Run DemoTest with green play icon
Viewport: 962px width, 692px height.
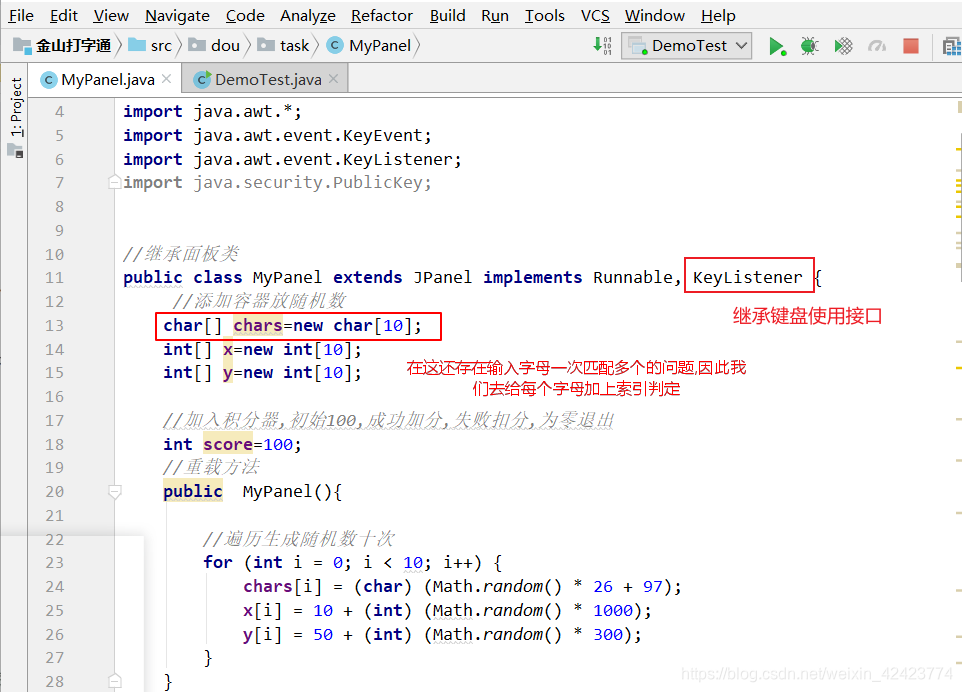click(x=777, y=46)
